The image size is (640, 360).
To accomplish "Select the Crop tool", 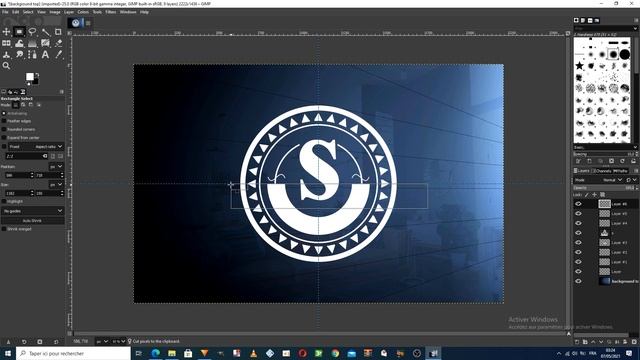I will click(58, 32).
